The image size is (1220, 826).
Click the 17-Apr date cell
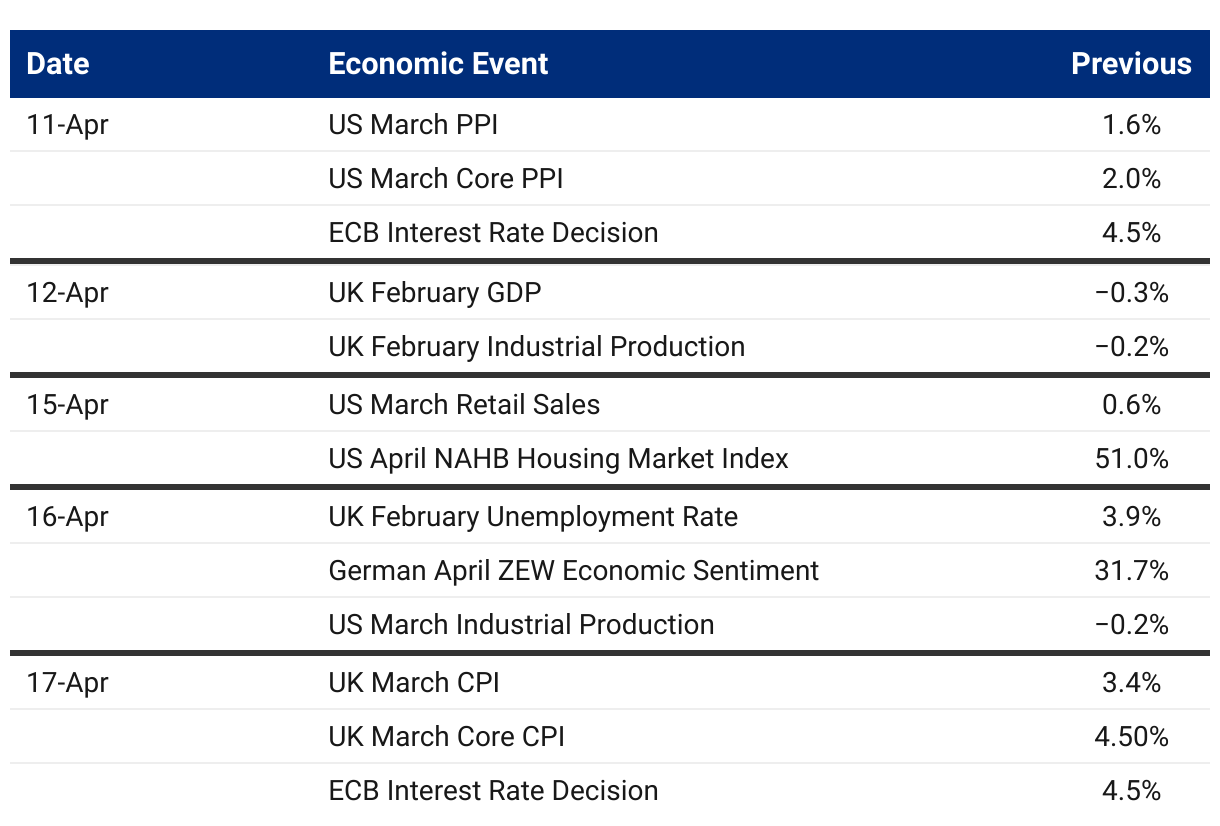tap(67, 683)
